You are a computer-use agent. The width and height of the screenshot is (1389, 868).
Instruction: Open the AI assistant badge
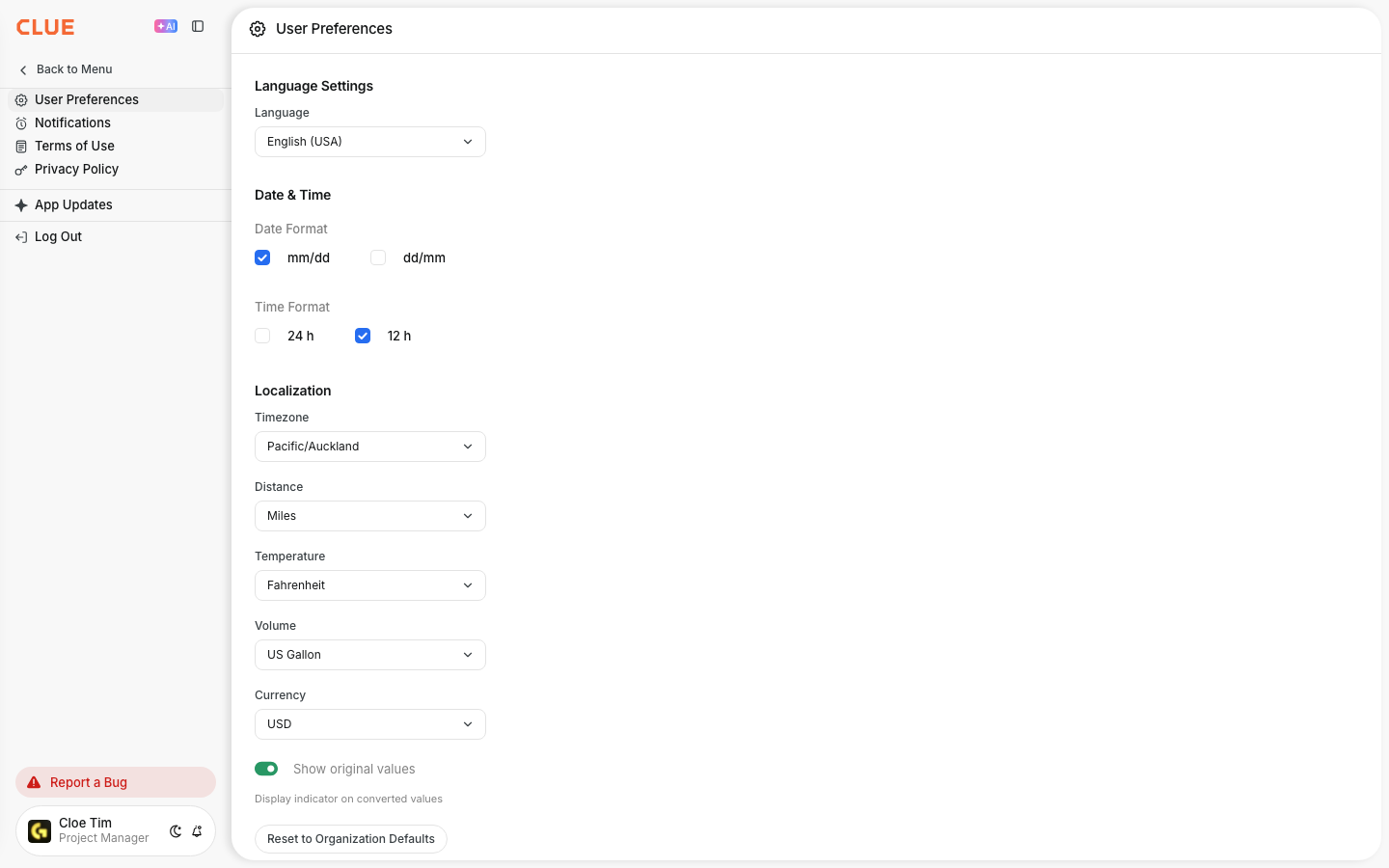166,27
